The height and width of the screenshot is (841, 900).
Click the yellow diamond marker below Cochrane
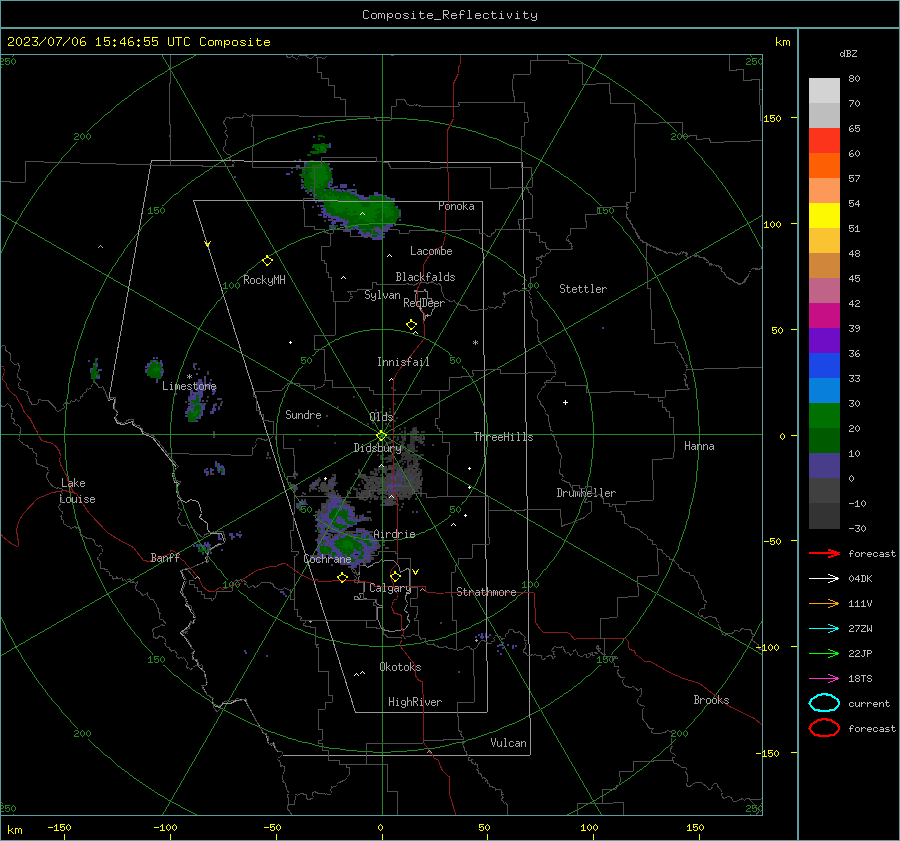(343, 577)
